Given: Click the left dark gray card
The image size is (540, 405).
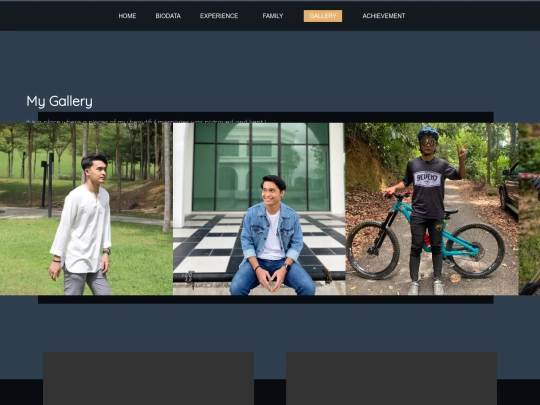Looking at the screenshot, I should [x=148, y=378].
